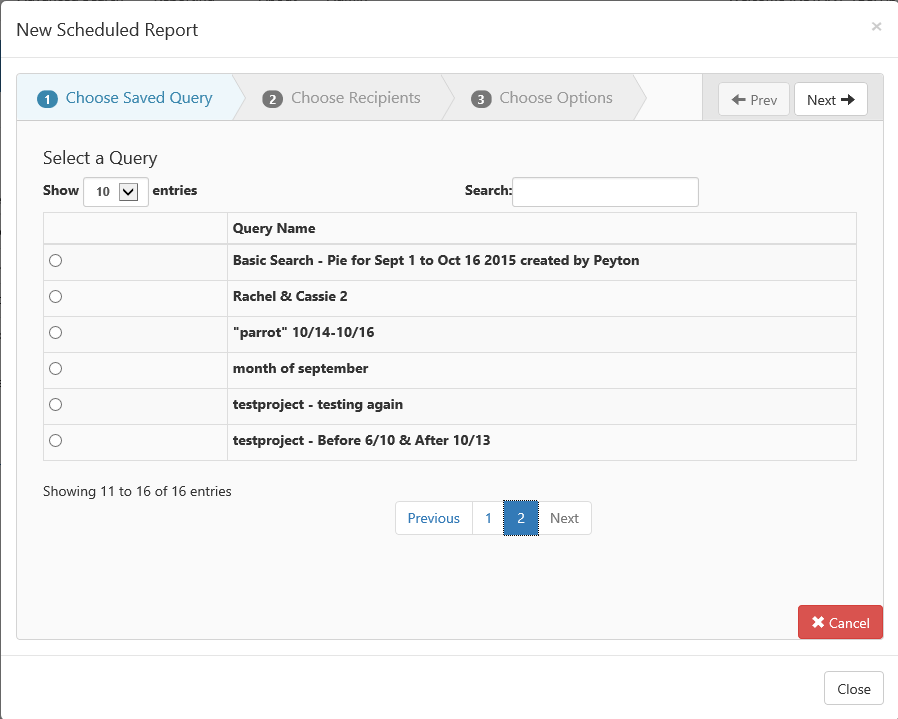Open the Show entries count dropdown
Viewport: 898px width, 719px height.
click(x=116, y=191)
